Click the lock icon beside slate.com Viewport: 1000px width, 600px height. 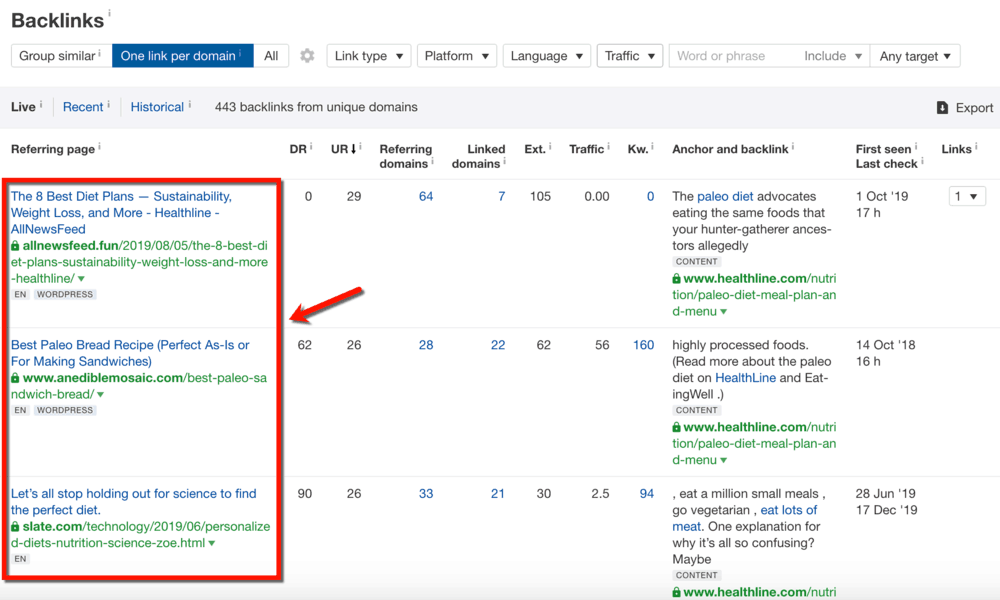click(x=16, y=525)
